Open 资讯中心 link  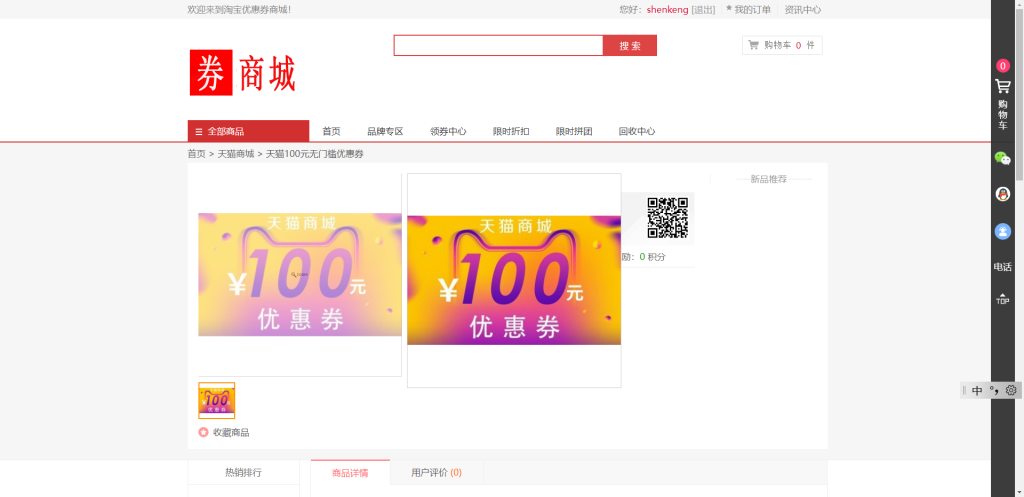click(x=803, y=10)
